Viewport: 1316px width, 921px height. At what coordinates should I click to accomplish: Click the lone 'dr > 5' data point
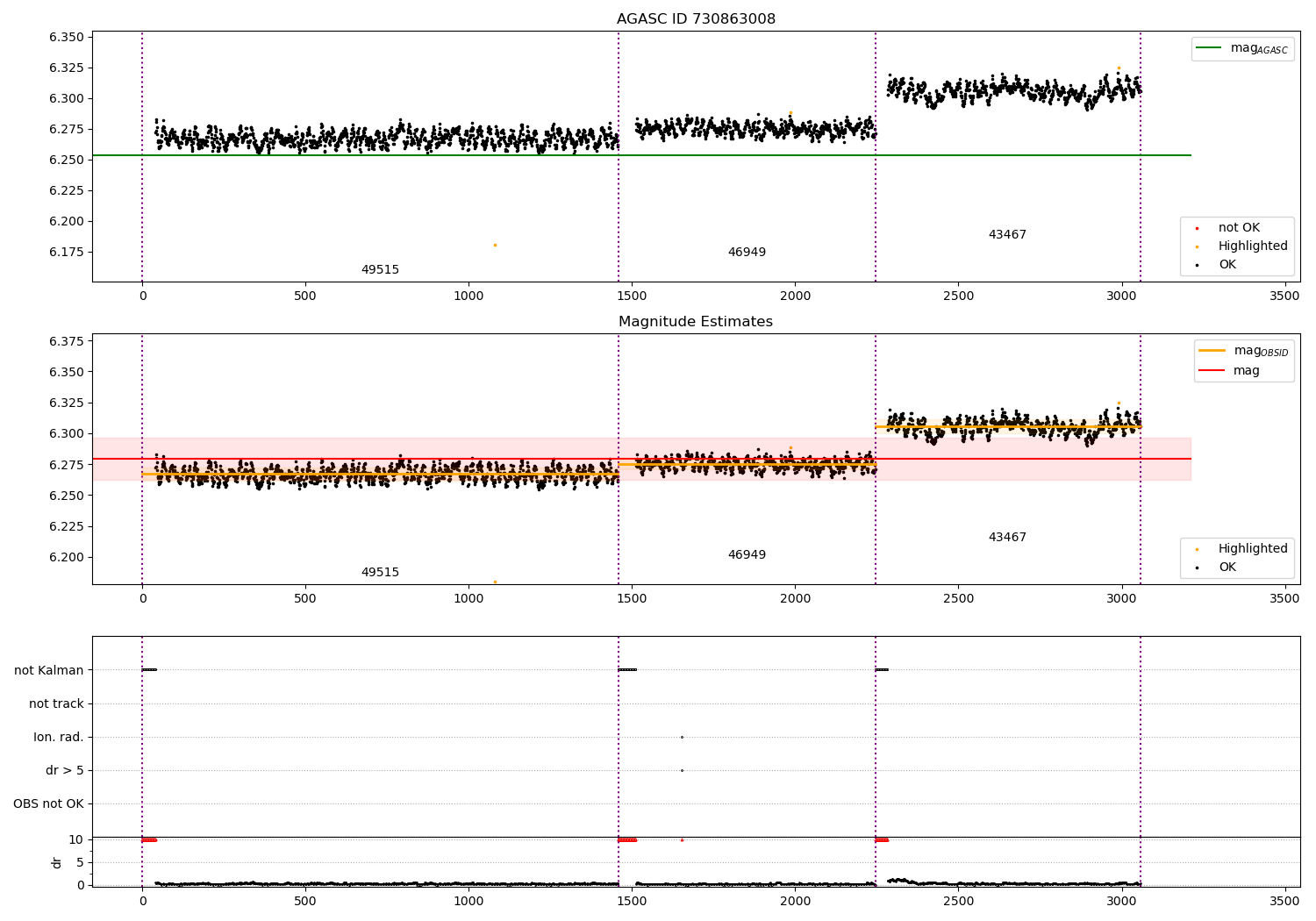(682, 771)
